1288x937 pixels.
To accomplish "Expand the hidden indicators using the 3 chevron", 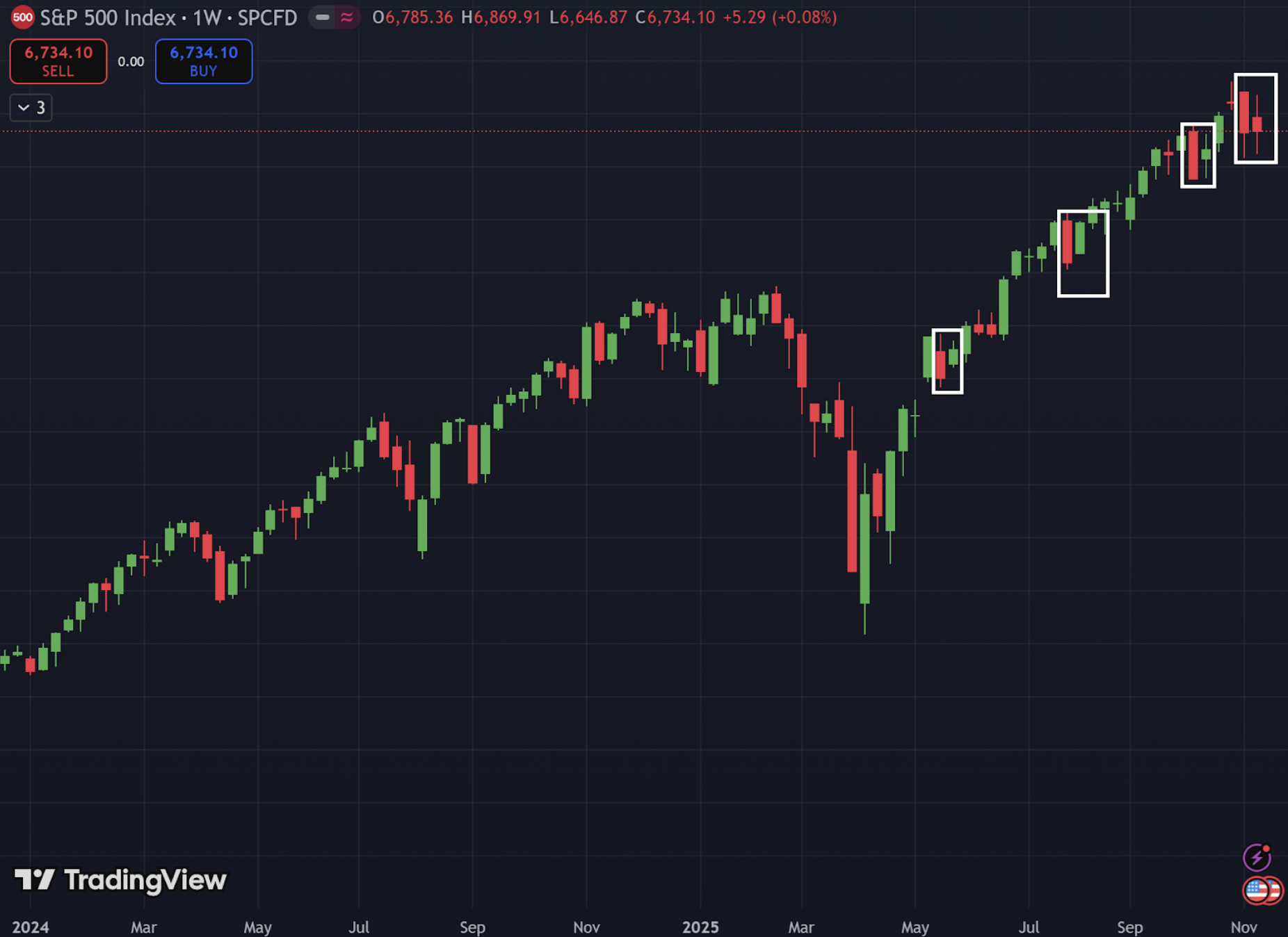I will coord(31,108).
